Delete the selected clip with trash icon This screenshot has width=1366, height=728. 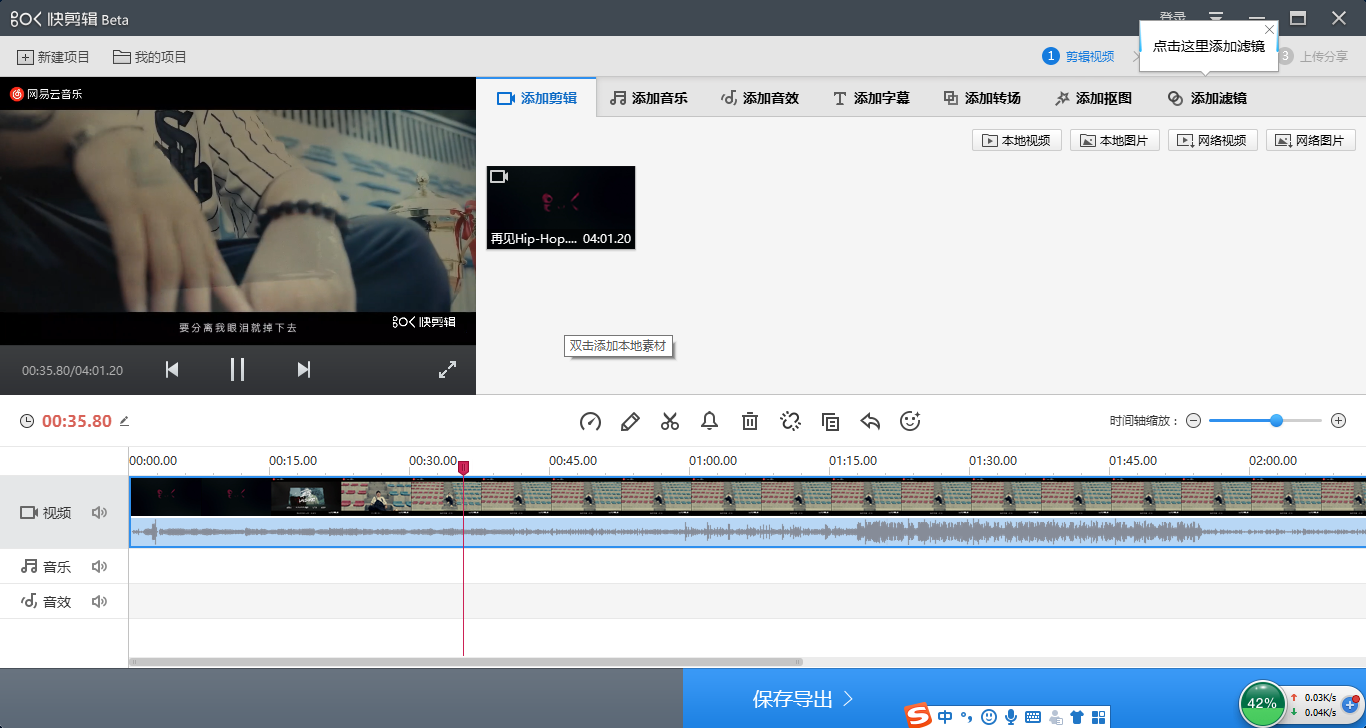[750, 421]
